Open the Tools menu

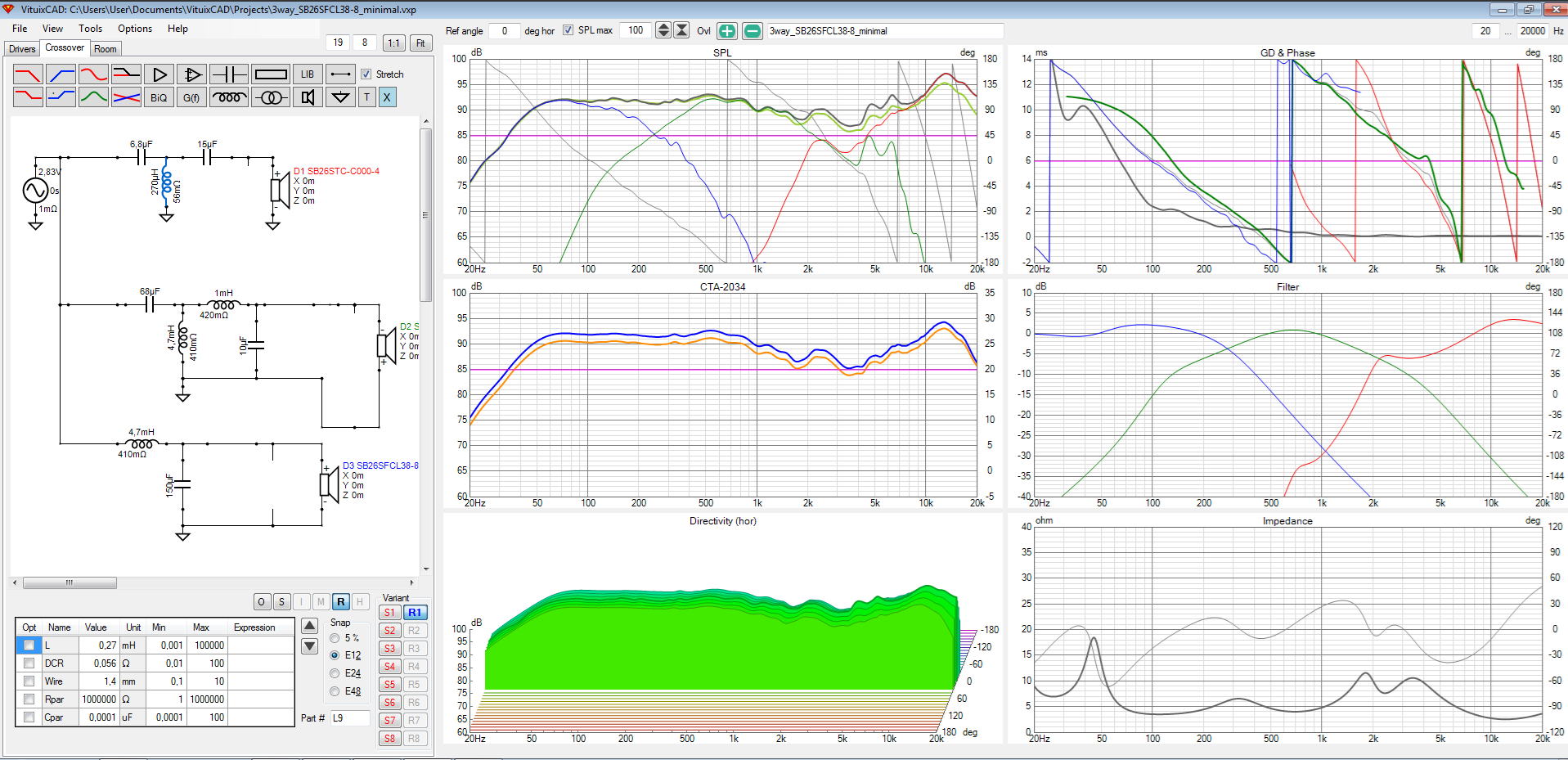point(90,29)
